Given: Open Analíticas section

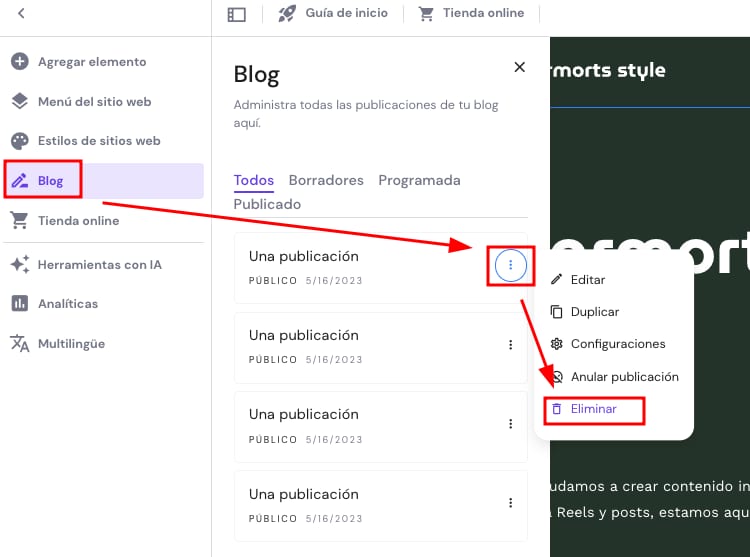Looking at the screenshot, I should [68, 304].
